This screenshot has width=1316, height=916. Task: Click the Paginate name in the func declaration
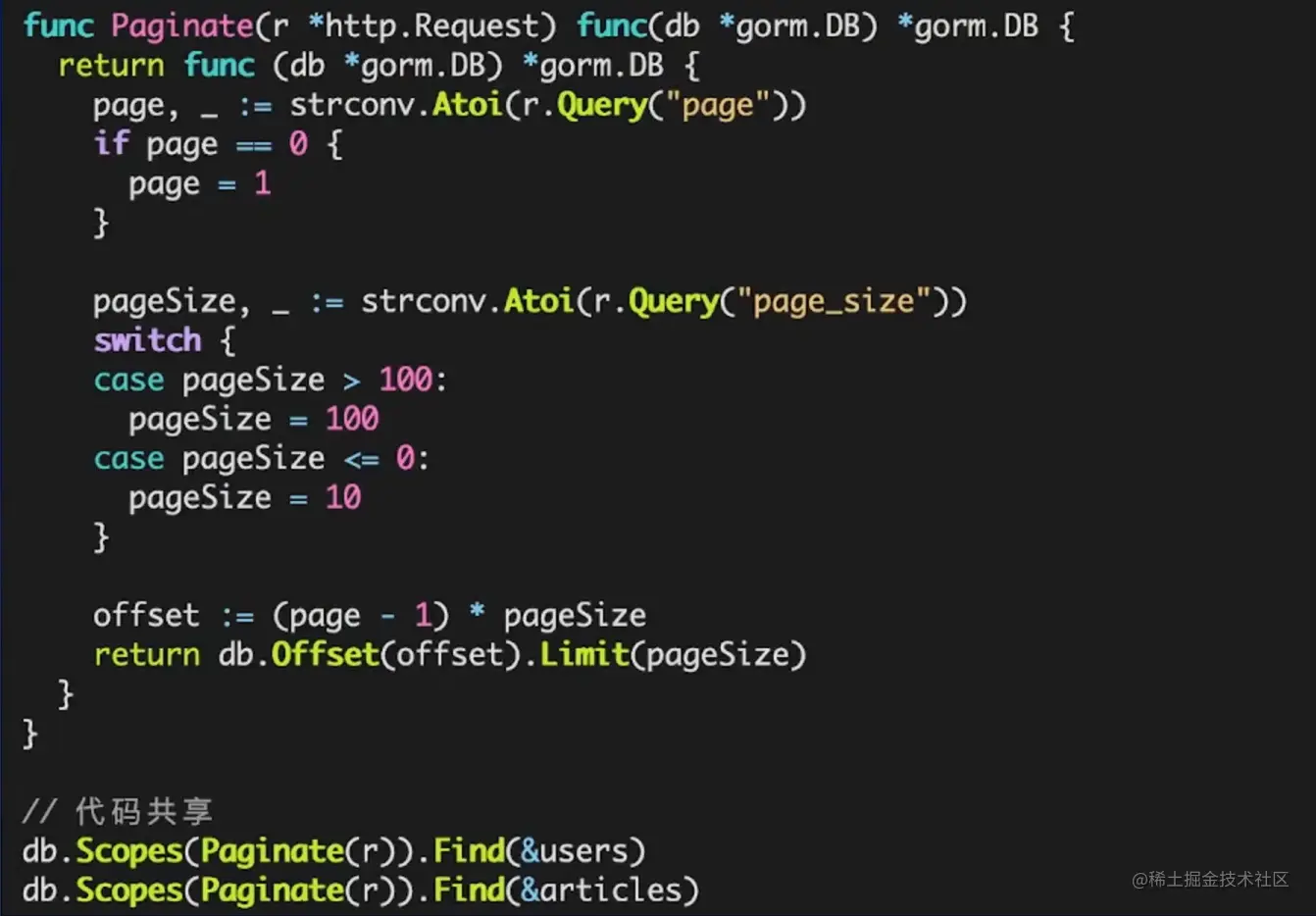(x=182, y=27)
